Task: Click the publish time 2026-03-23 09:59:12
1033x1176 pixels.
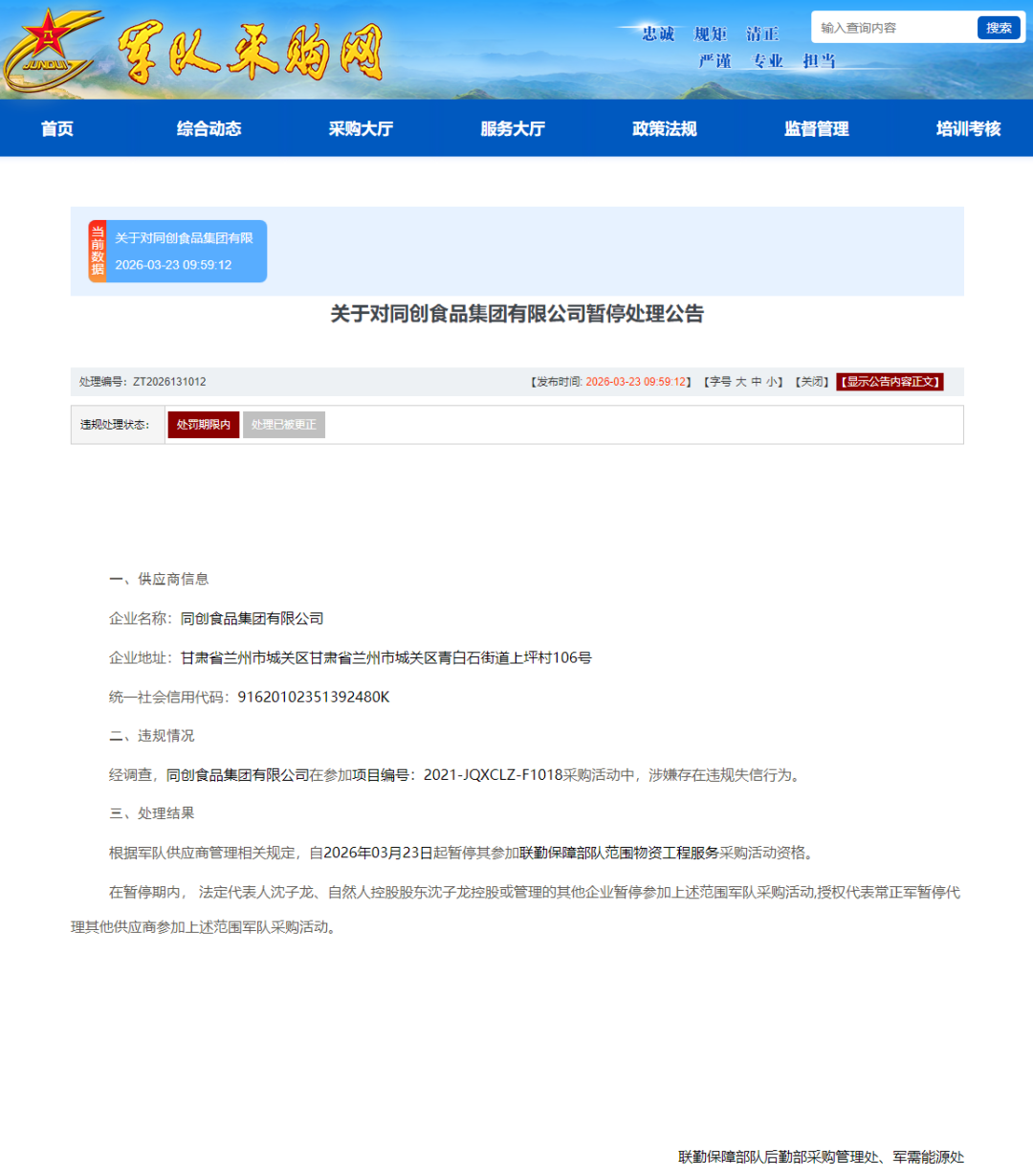Action: 638,381
